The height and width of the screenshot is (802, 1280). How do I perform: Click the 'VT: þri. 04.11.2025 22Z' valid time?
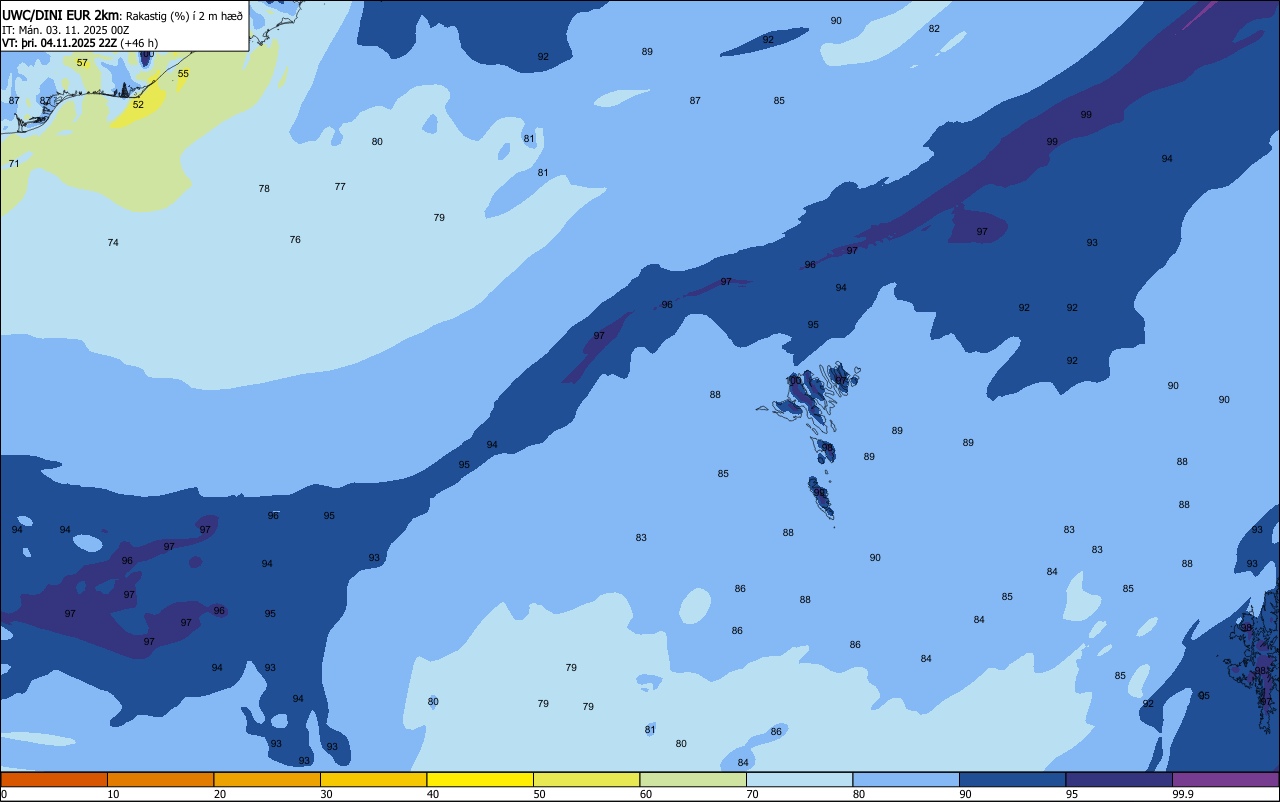pyautogui.click(x=60, y=43)
